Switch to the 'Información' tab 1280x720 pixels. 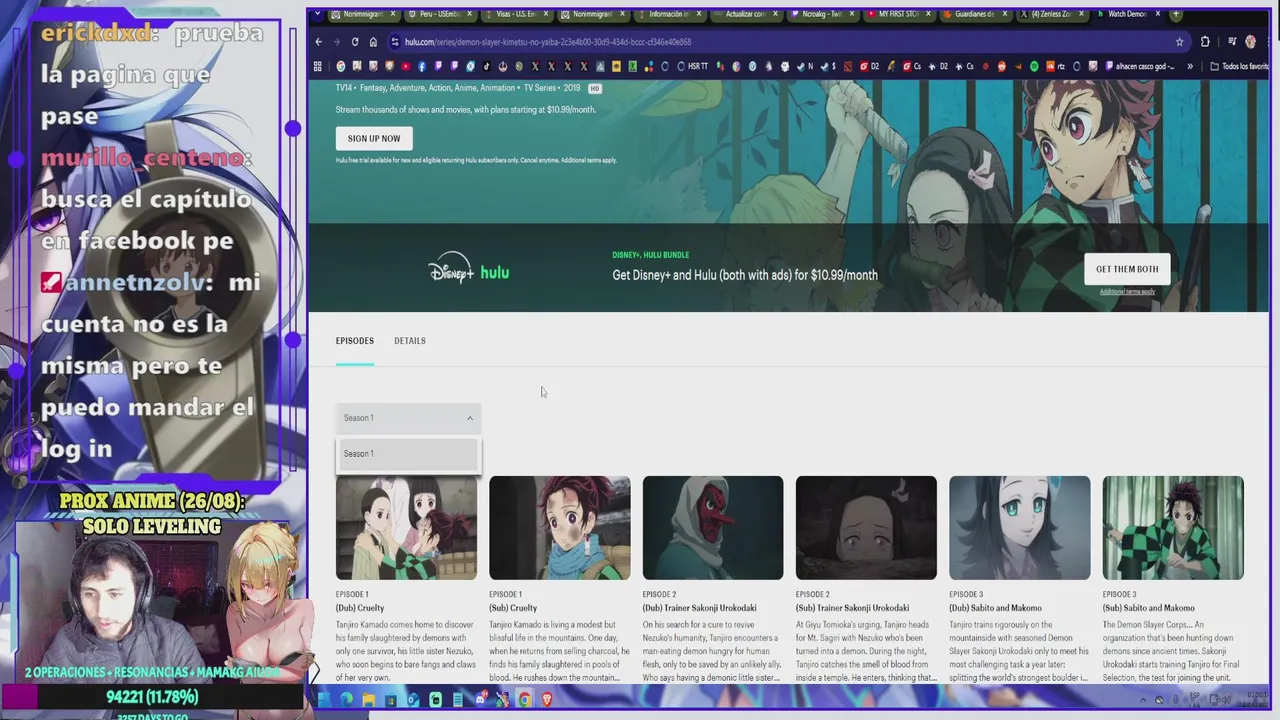point(668,14)
